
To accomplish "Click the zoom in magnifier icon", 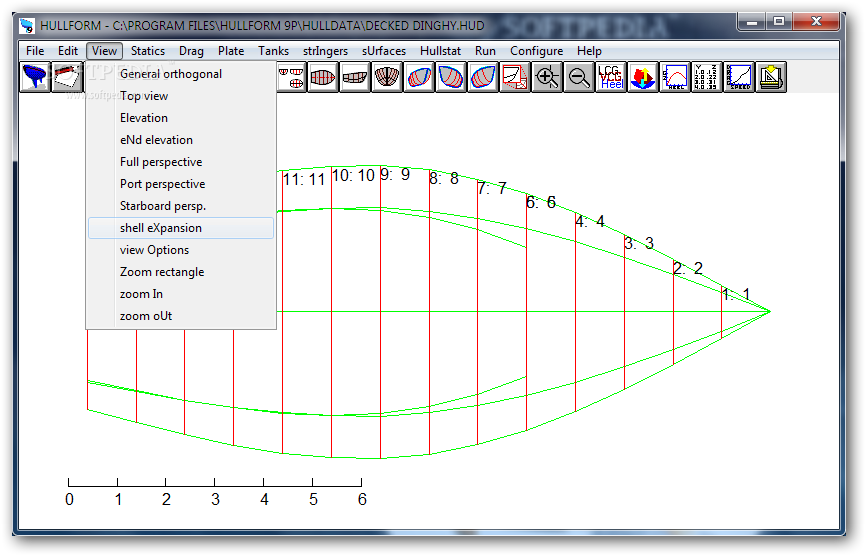I will 547,77.
